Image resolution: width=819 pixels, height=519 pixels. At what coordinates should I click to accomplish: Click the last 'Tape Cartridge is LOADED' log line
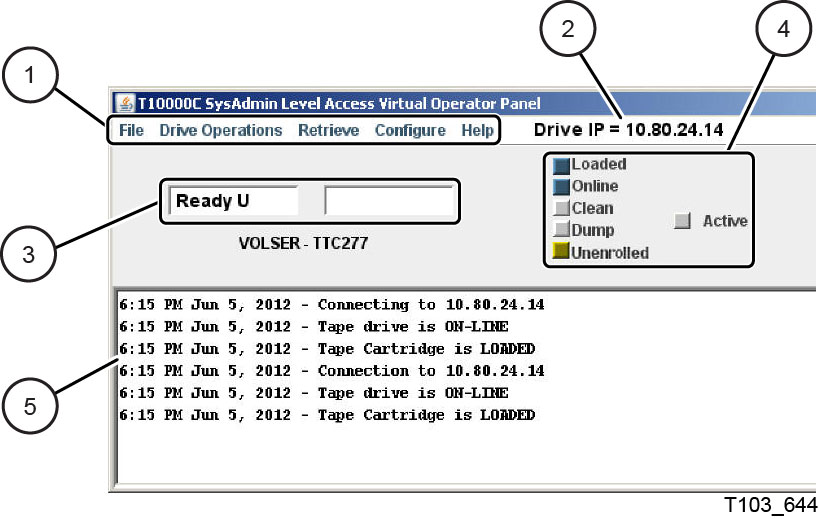click(327, 415)
